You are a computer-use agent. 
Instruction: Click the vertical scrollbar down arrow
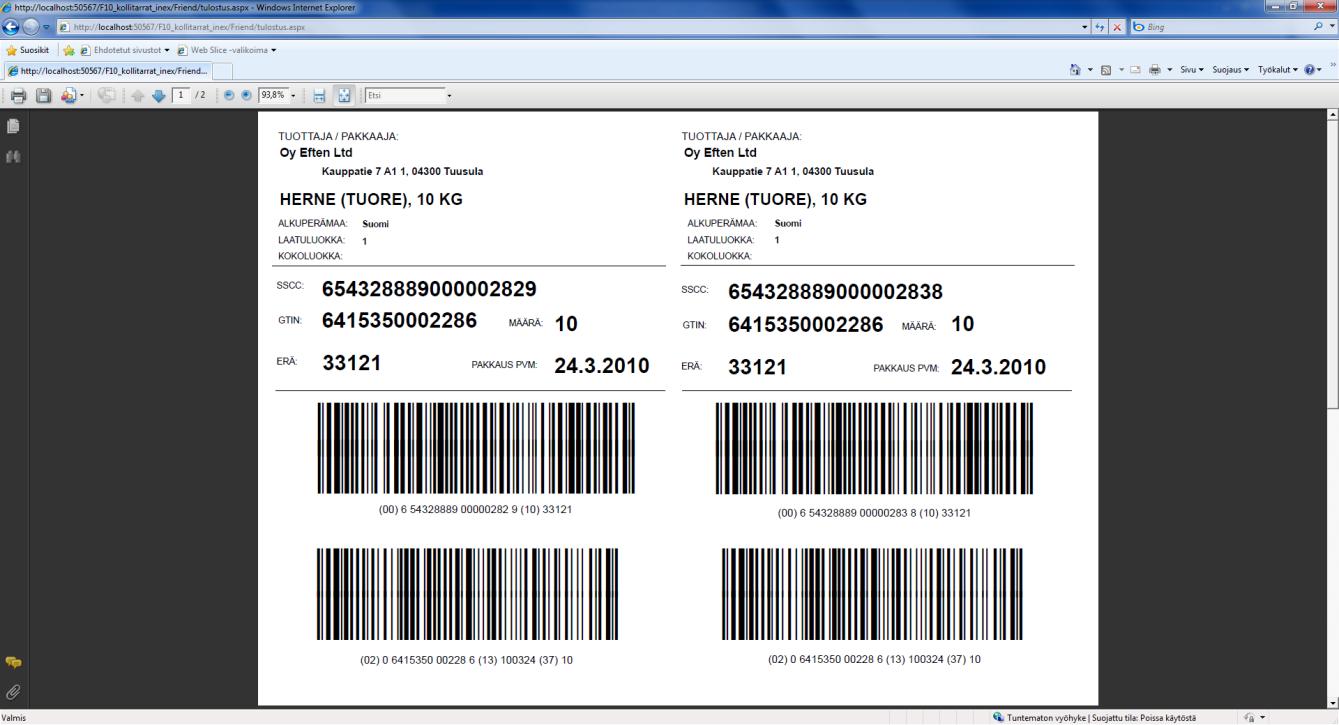(x=1332, y=702)
